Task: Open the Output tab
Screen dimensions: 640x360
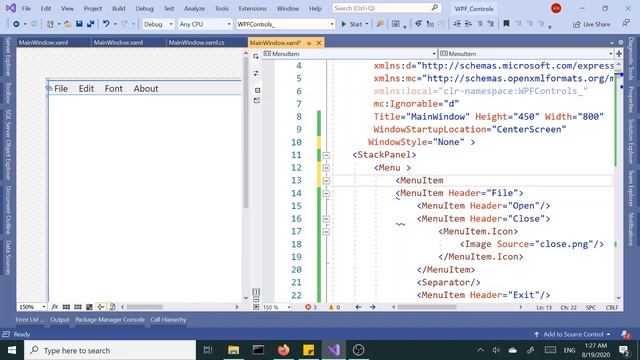Action: click(x=60, y=320)
